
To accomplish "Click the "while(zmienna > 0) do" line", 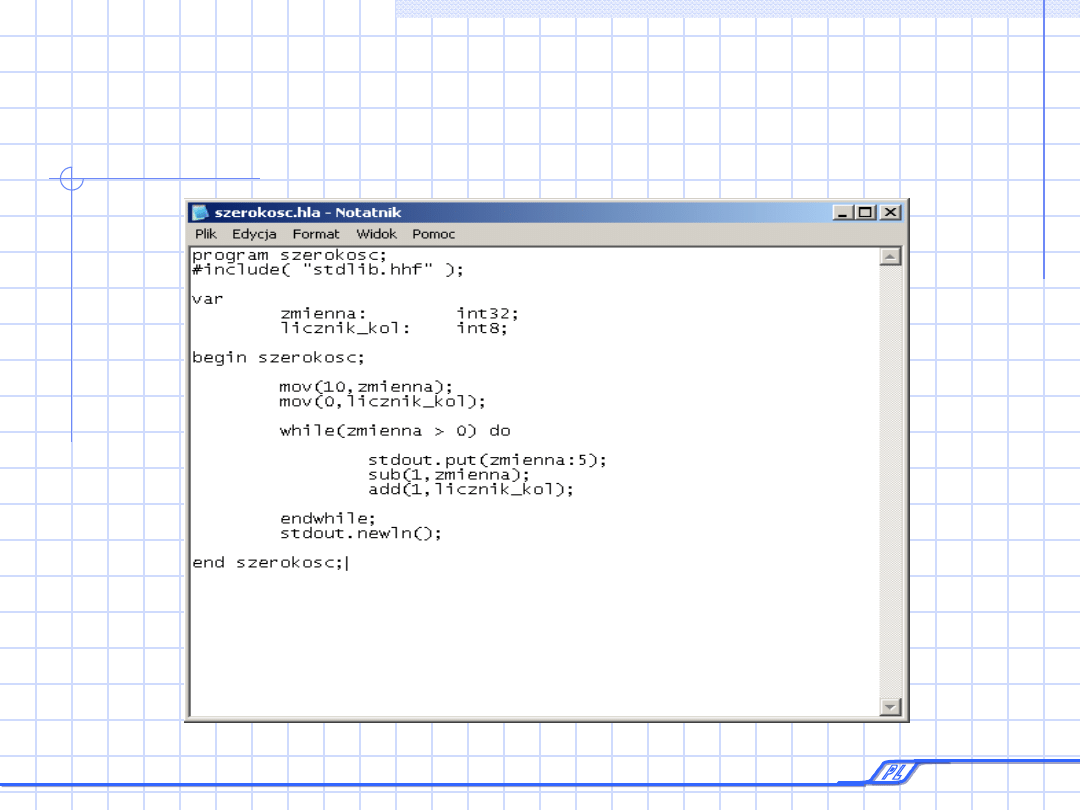I will tap(395, 431).
